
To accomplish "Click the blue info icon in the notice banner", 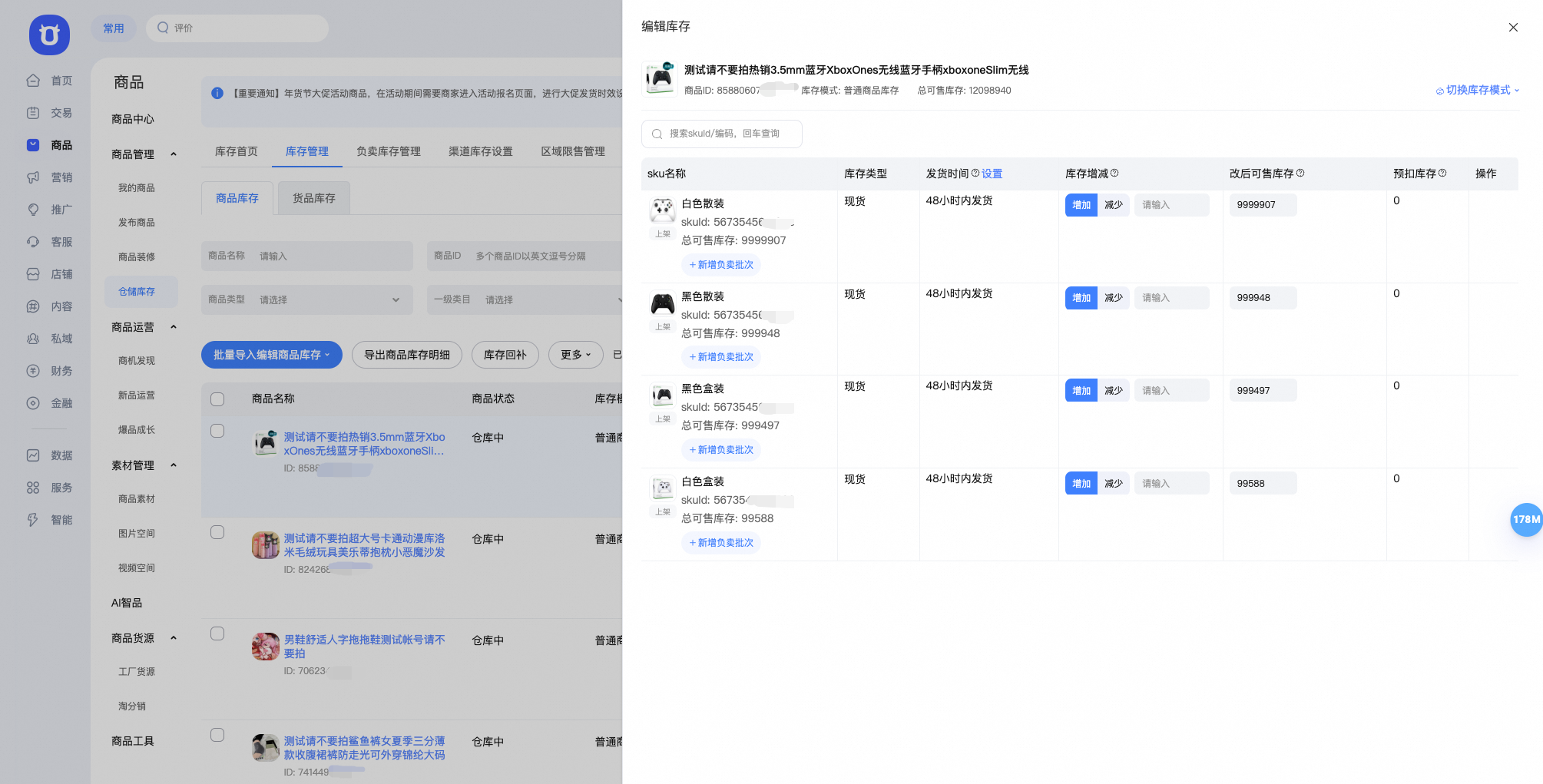I will click(x=217, y=93).
